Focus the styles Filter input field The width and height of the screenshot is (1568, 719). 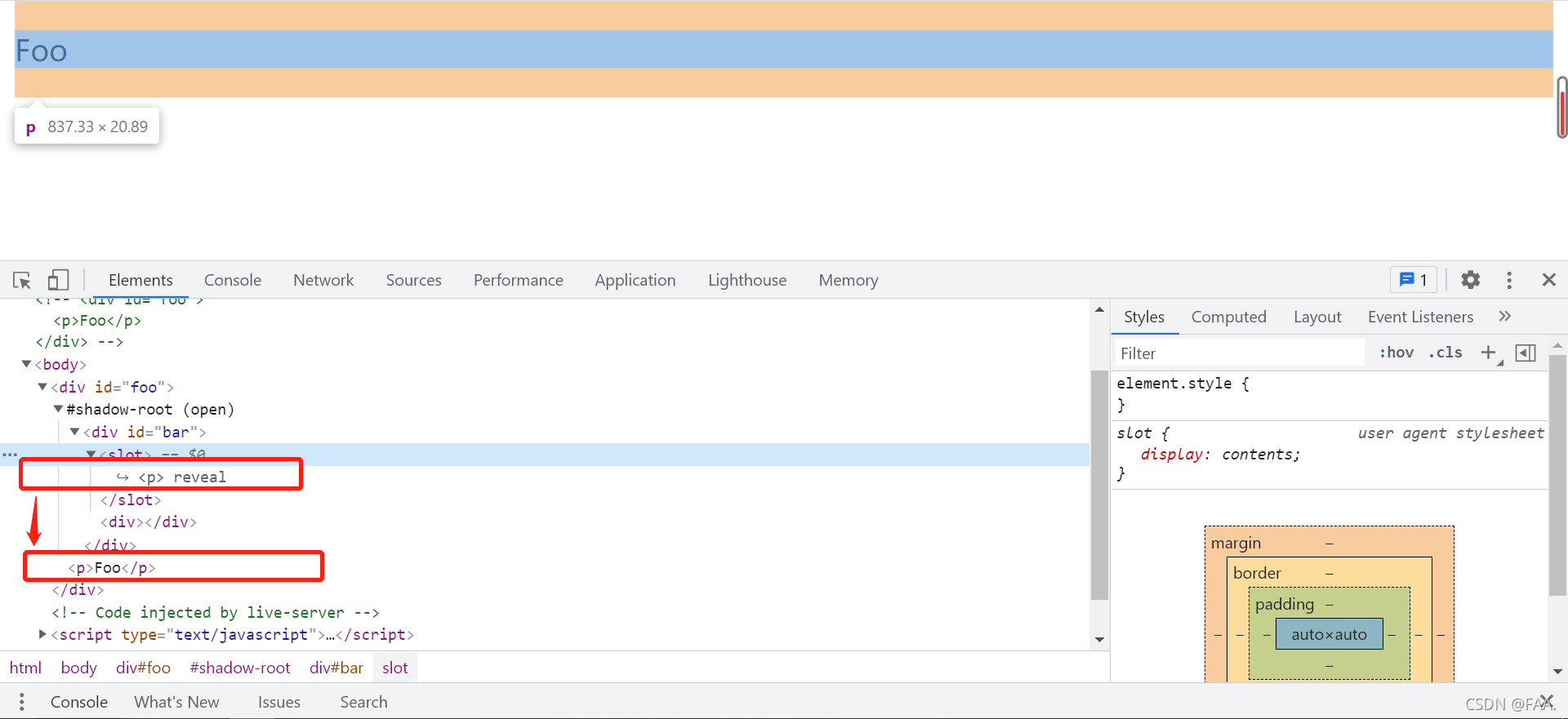[1239, 353]
